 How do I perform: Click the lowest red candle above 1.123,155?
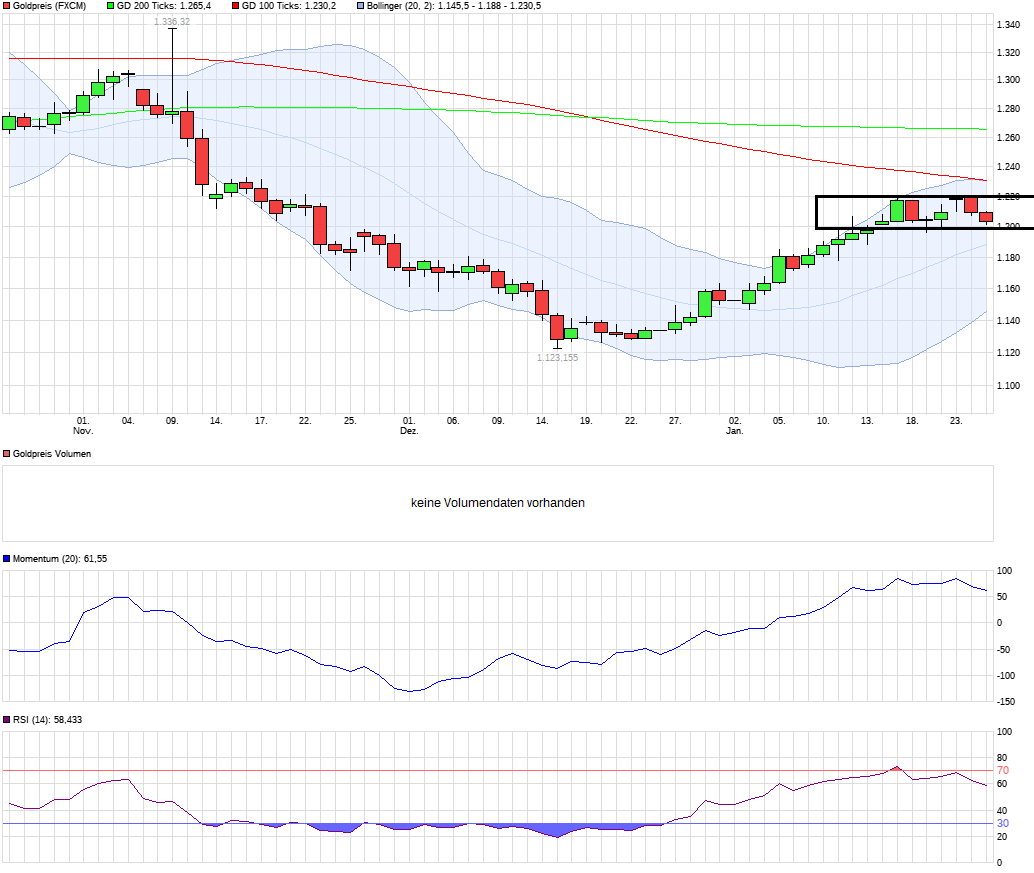pos(557,327)
